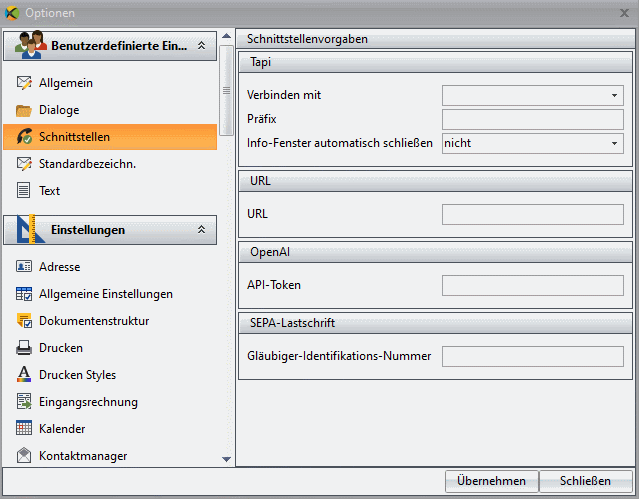Select the Adresse contact card icon
The width and height of the screenshot is (639, 499).
(x=24, y=267)
